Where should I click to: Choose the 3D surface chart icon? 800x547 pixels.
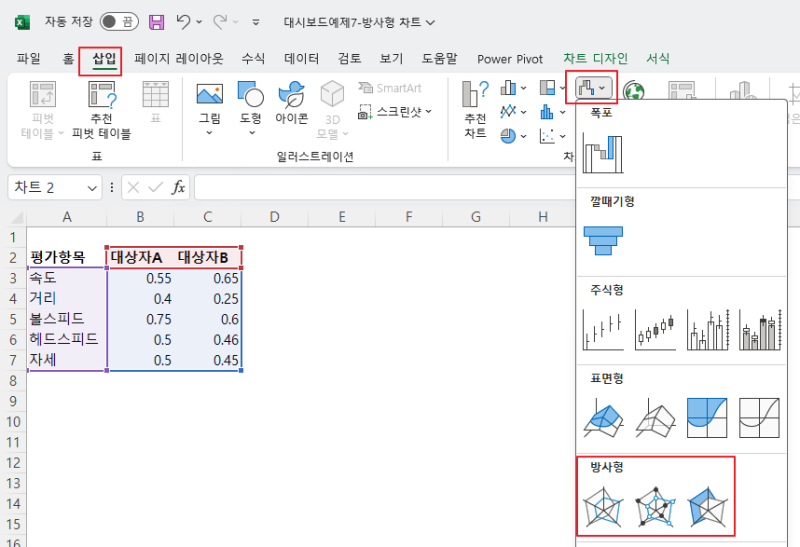(603, 418)
